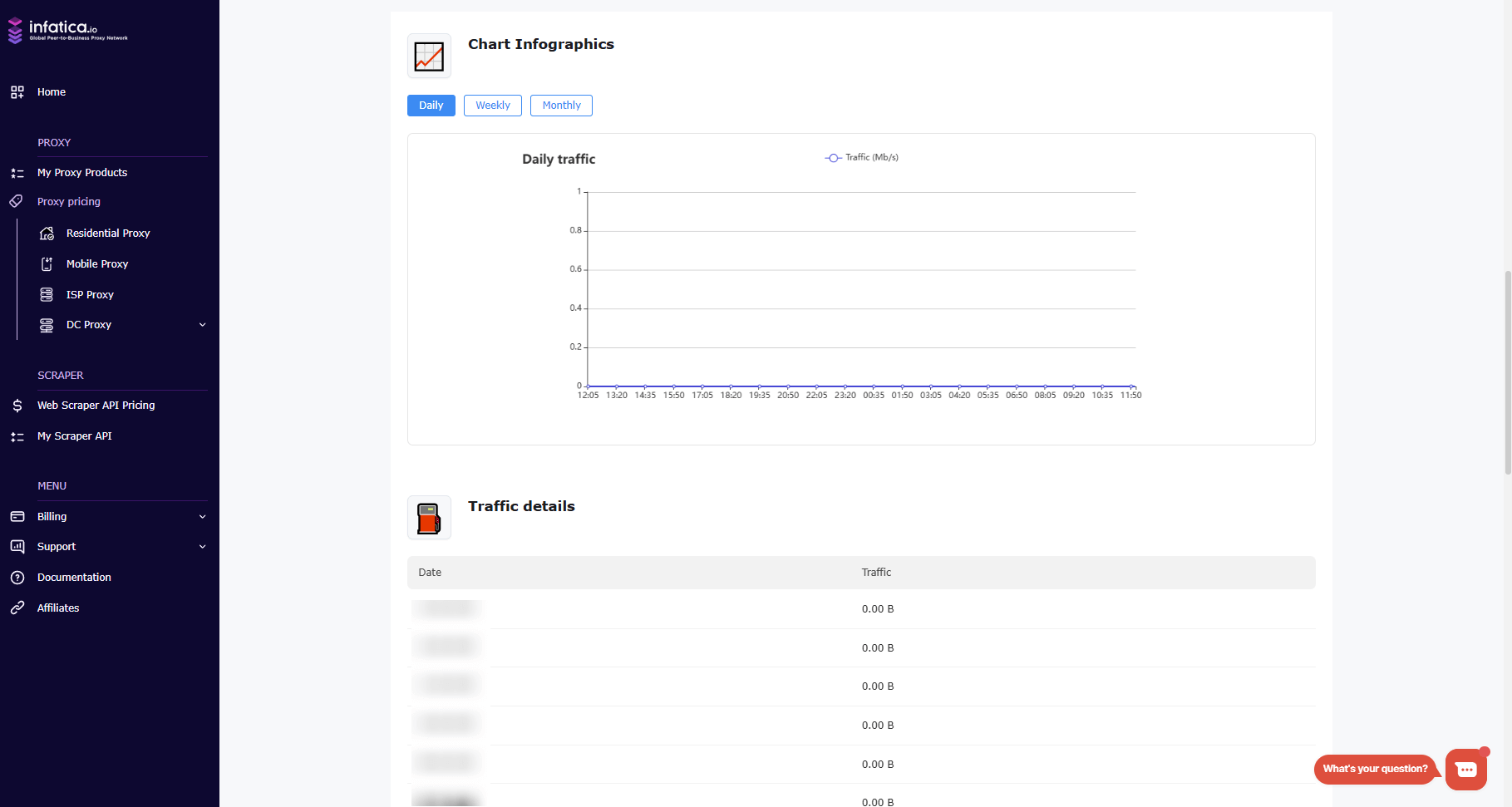Select ISP Proxy in the sidebar

tap(90, 295)
